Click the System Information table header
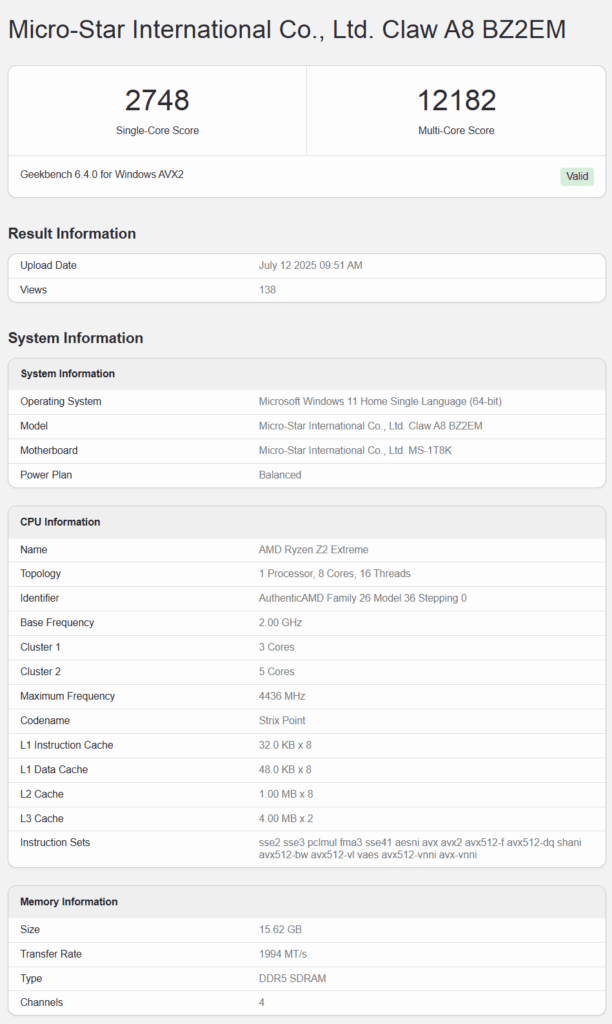Screen dimensions: 612x1024 (306, 374)
